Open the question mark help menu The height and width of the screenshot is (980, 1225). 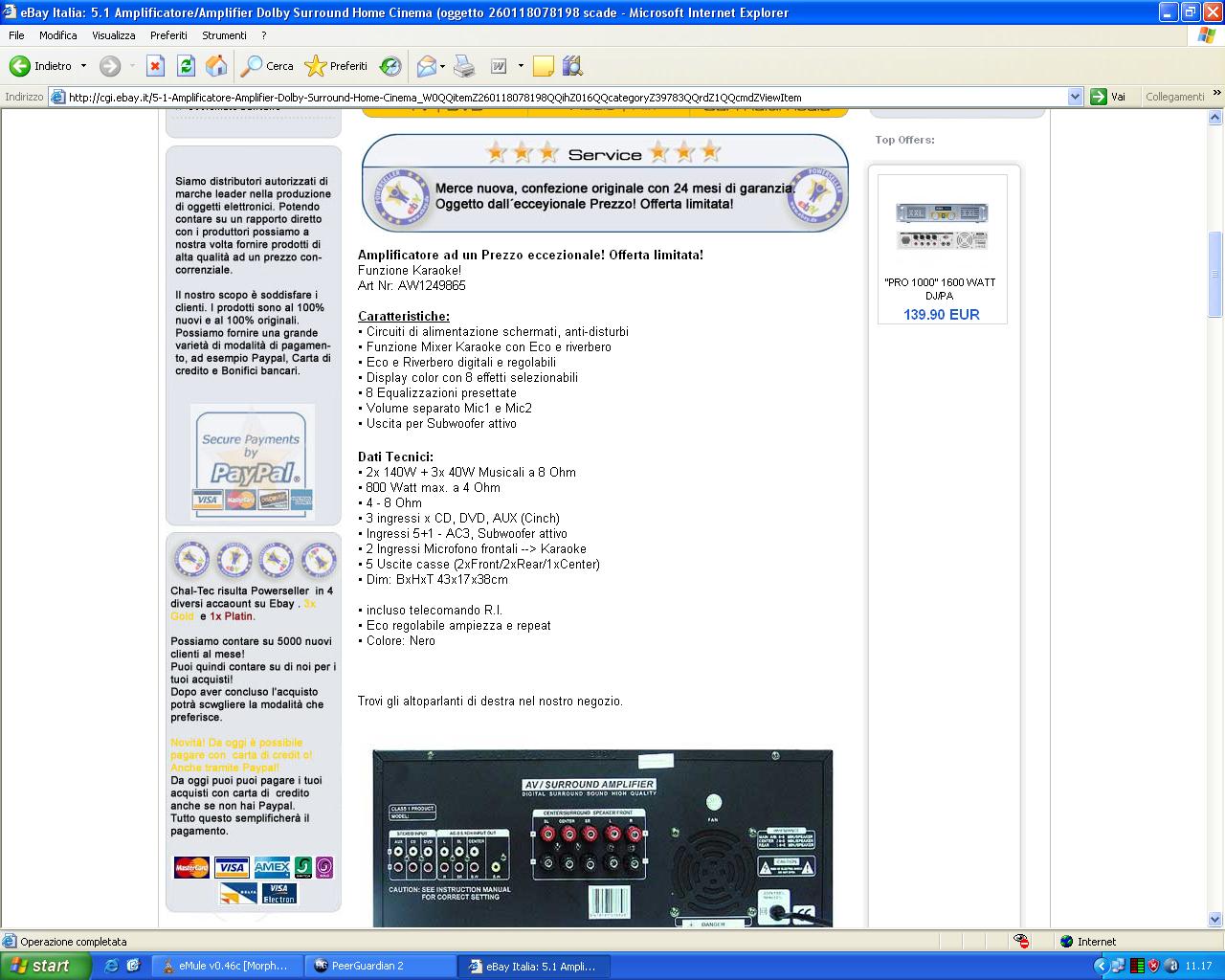pyautogui.click(x=264, y=35)
